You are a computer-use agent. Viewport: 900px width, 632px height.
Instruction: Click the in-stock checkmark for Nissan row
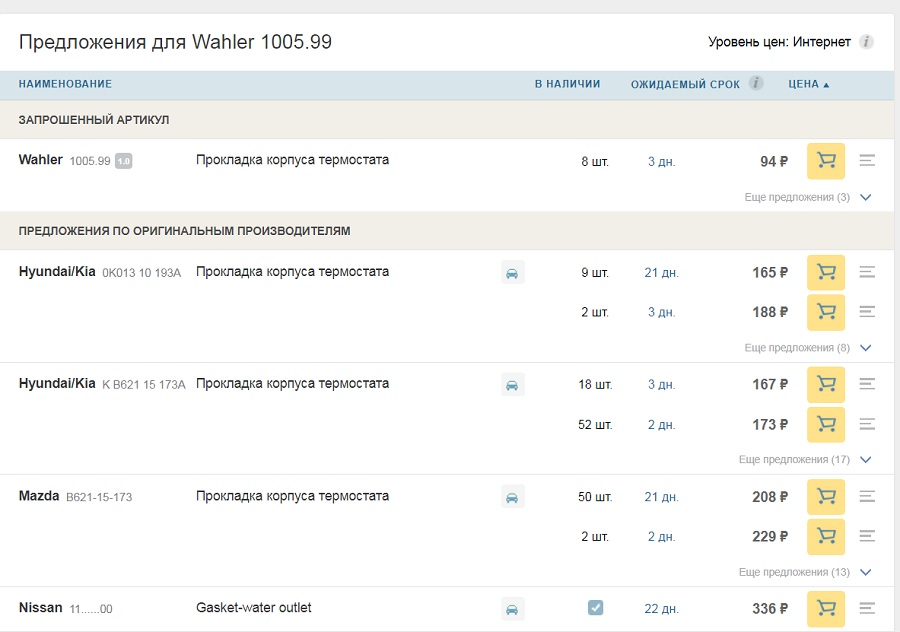595,607
